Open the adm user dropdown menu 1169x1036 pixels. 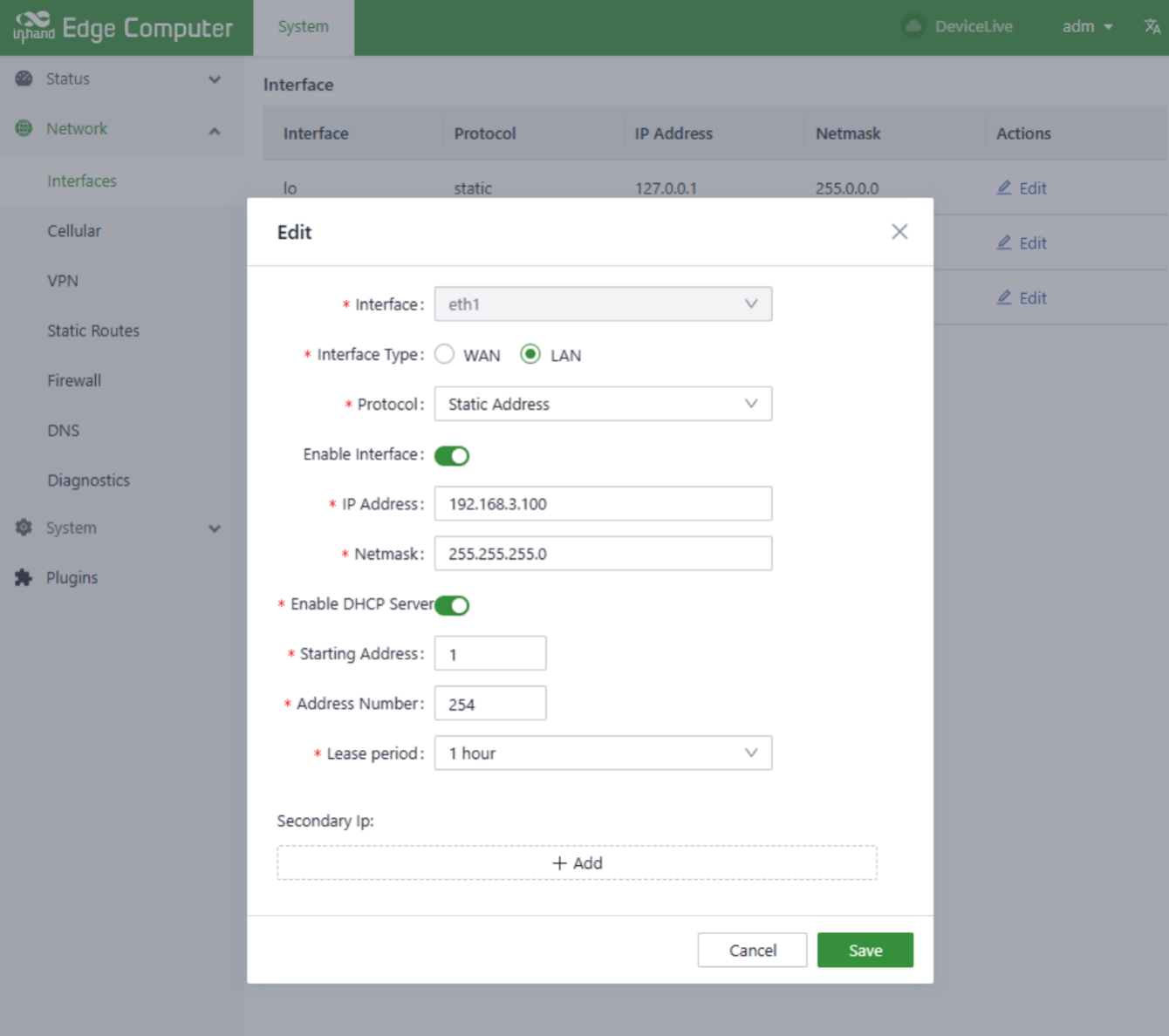pos(1087,27)
